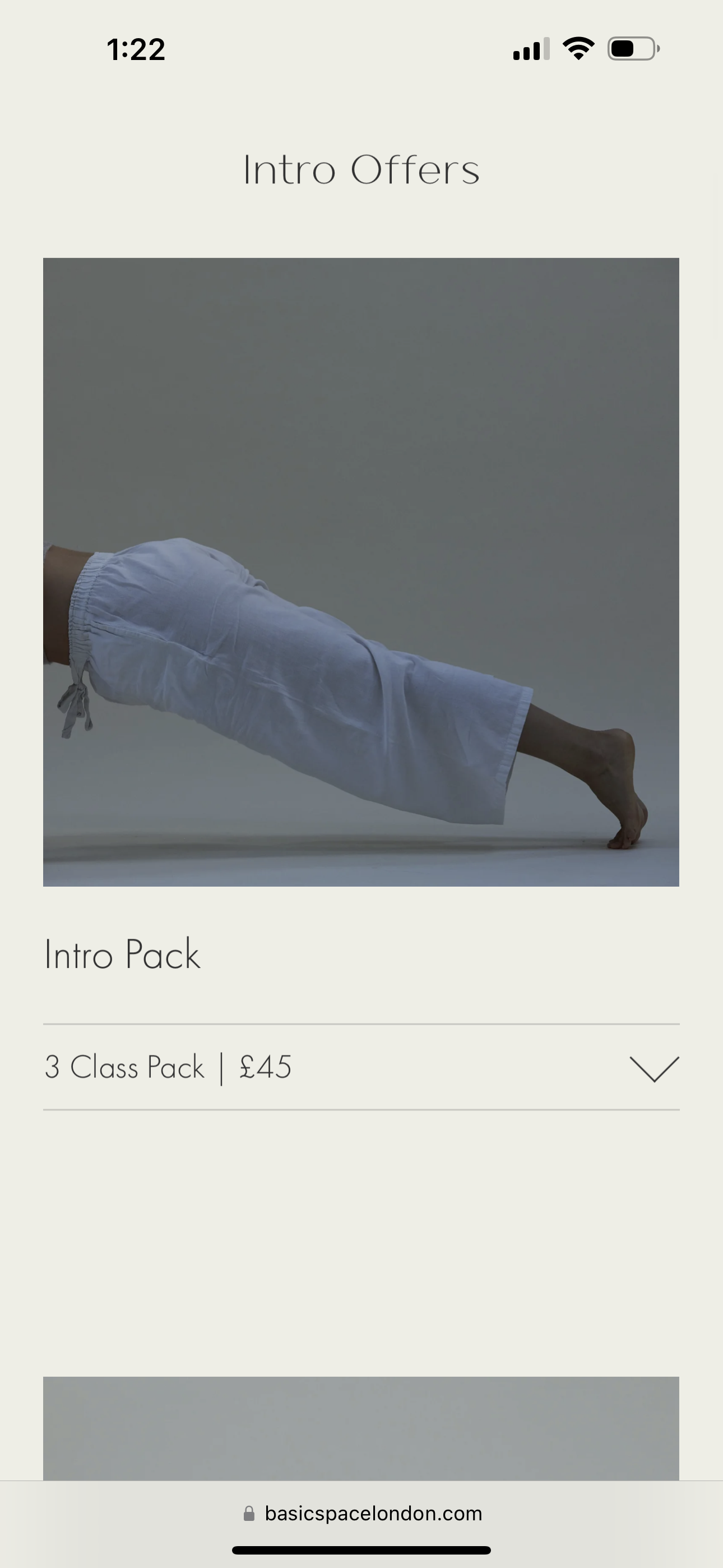Tap the grey backdrop above the trousers
This screenshot has width=723, height=1568.
click(x=361, y=396)
